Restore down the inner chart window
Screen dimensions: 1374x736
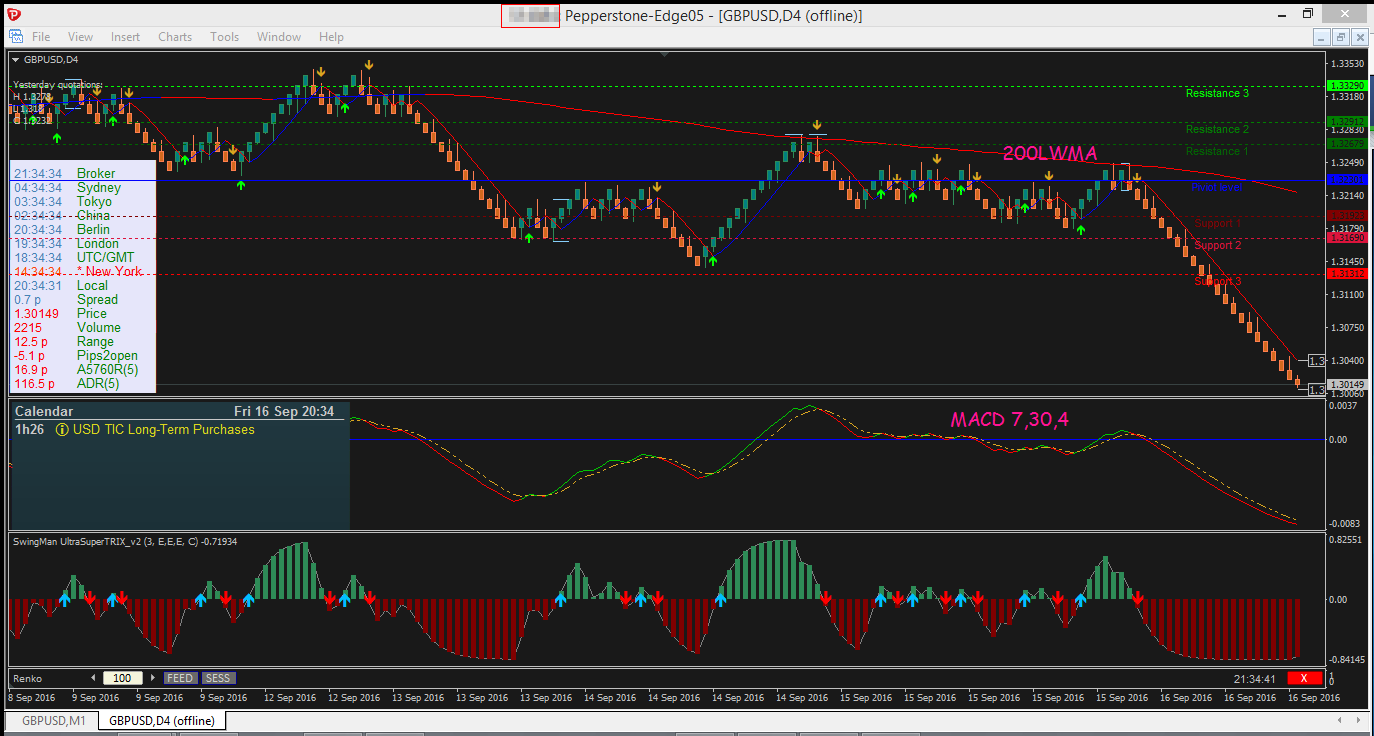point(1340,37)
